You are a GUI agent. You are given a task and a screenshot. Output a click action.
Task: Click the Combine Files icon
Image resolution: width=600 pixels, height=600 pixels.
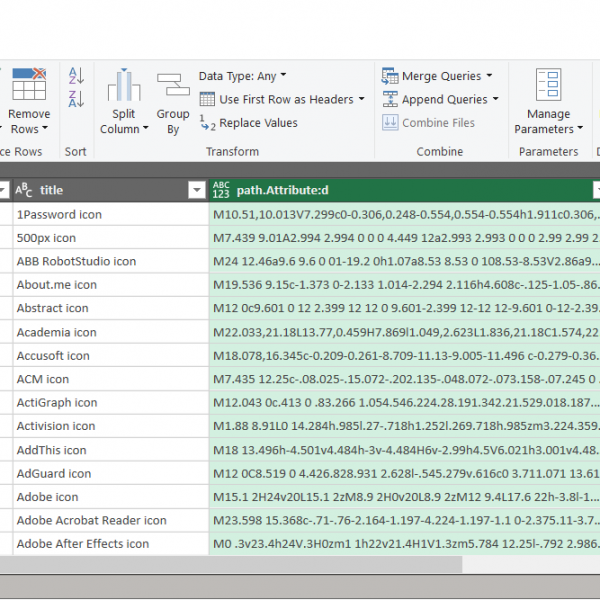(x=390, y=123)
